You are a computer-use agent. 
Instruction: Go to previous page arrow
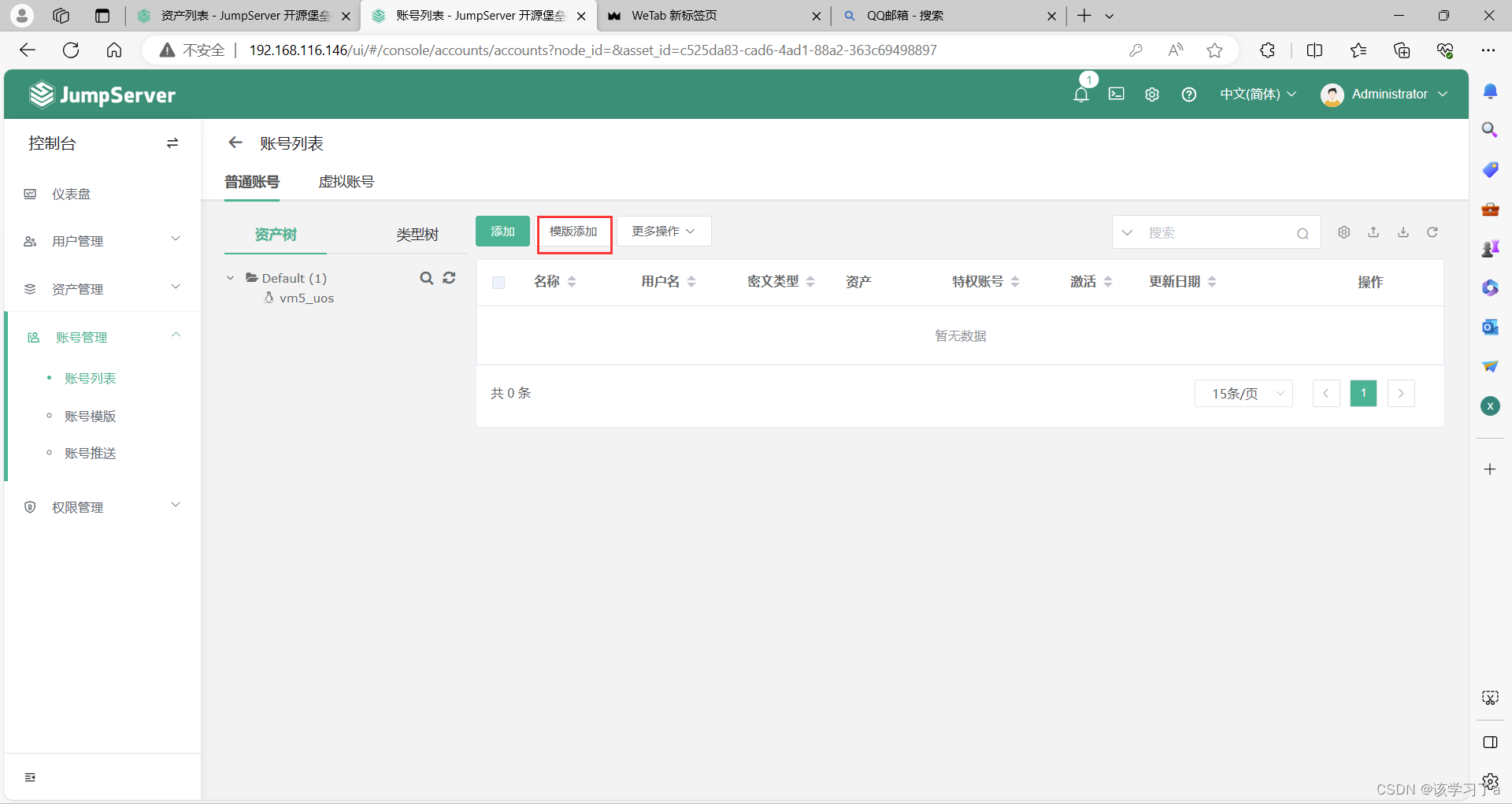point(1326,393)
